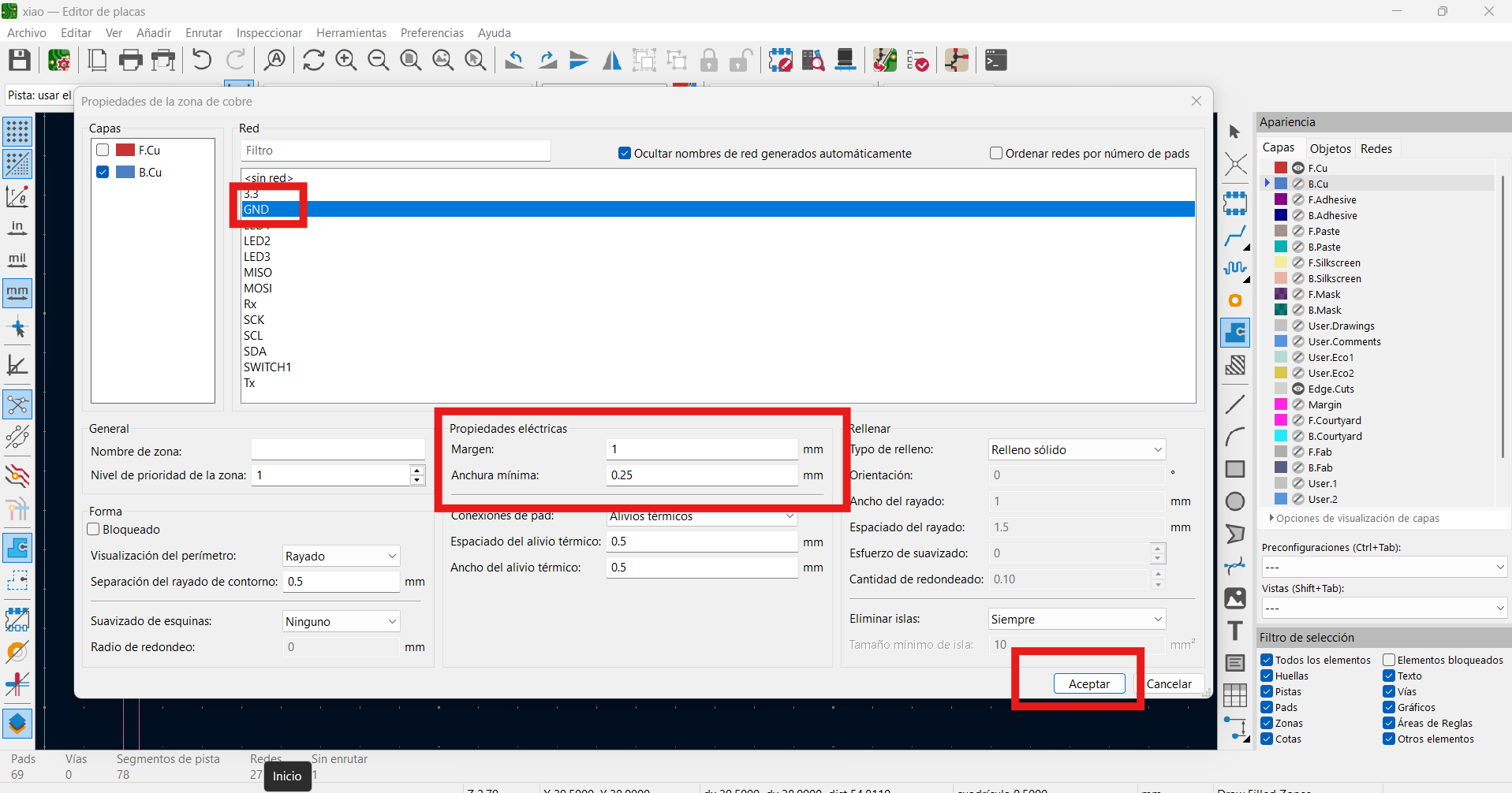
Task: Click the F.Cu red color swatch in Apariencia
Action: coord(1281,168)
